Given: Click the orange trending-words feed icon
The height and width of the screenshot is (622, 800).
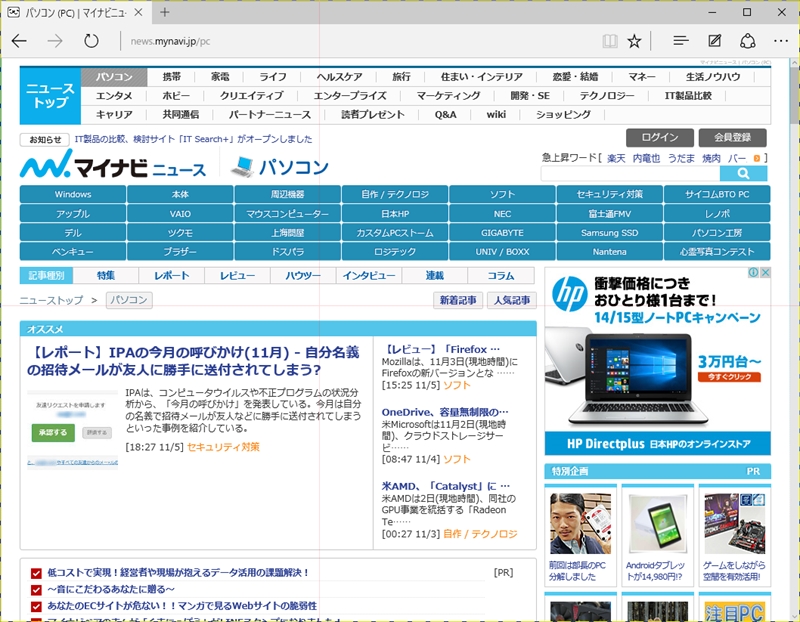Looking at the screenshot, I should pos(757,158).
